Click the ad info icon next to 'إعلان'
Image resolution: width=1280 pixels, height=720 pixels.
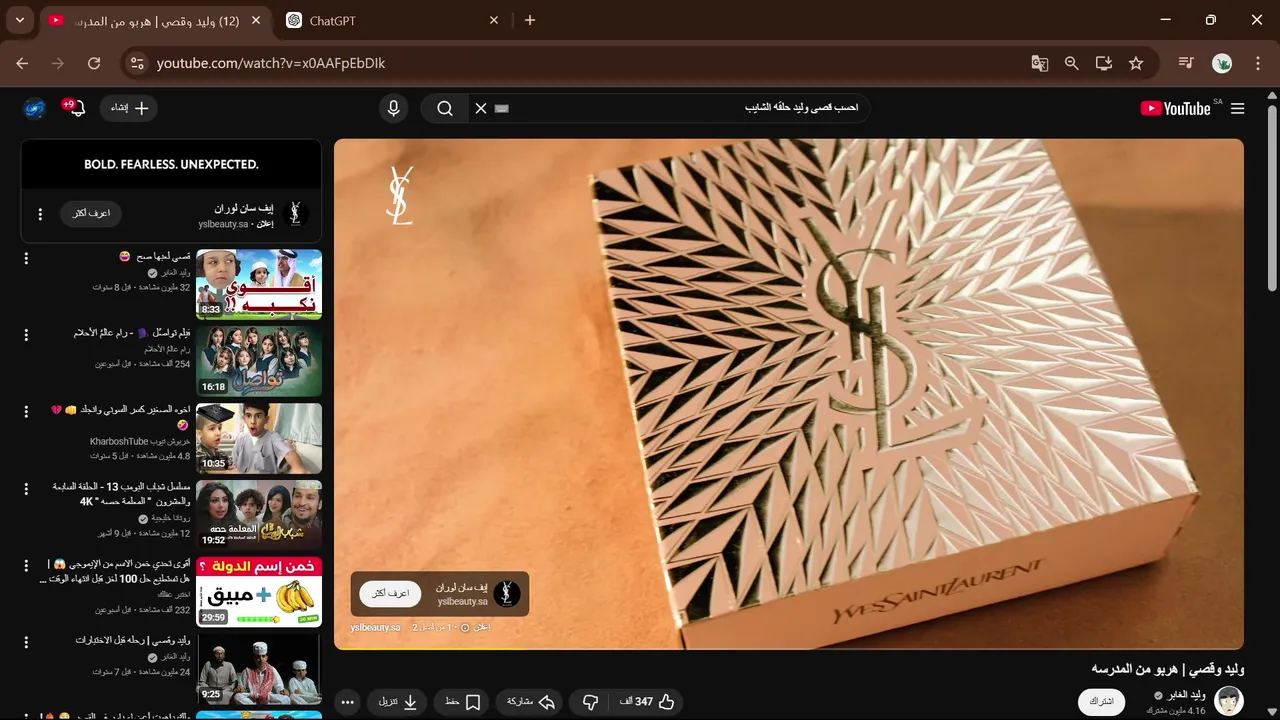pyautogui.click(x=465, y=627)
